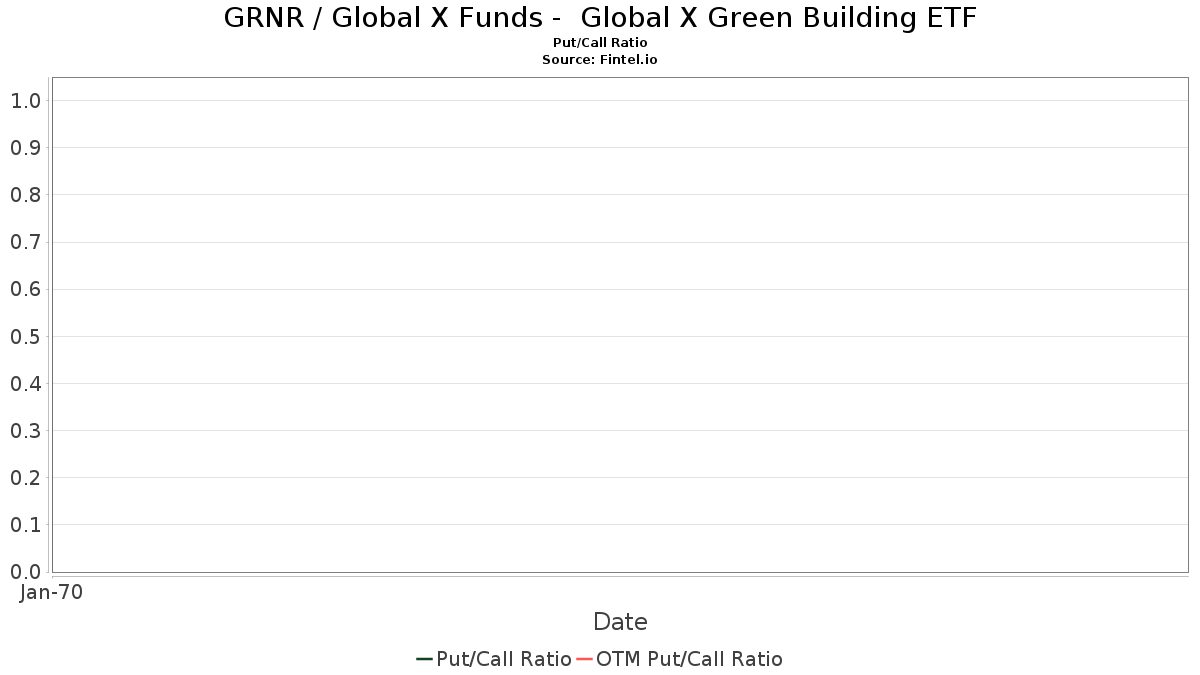Click the Date axis title

pos(620,622)
